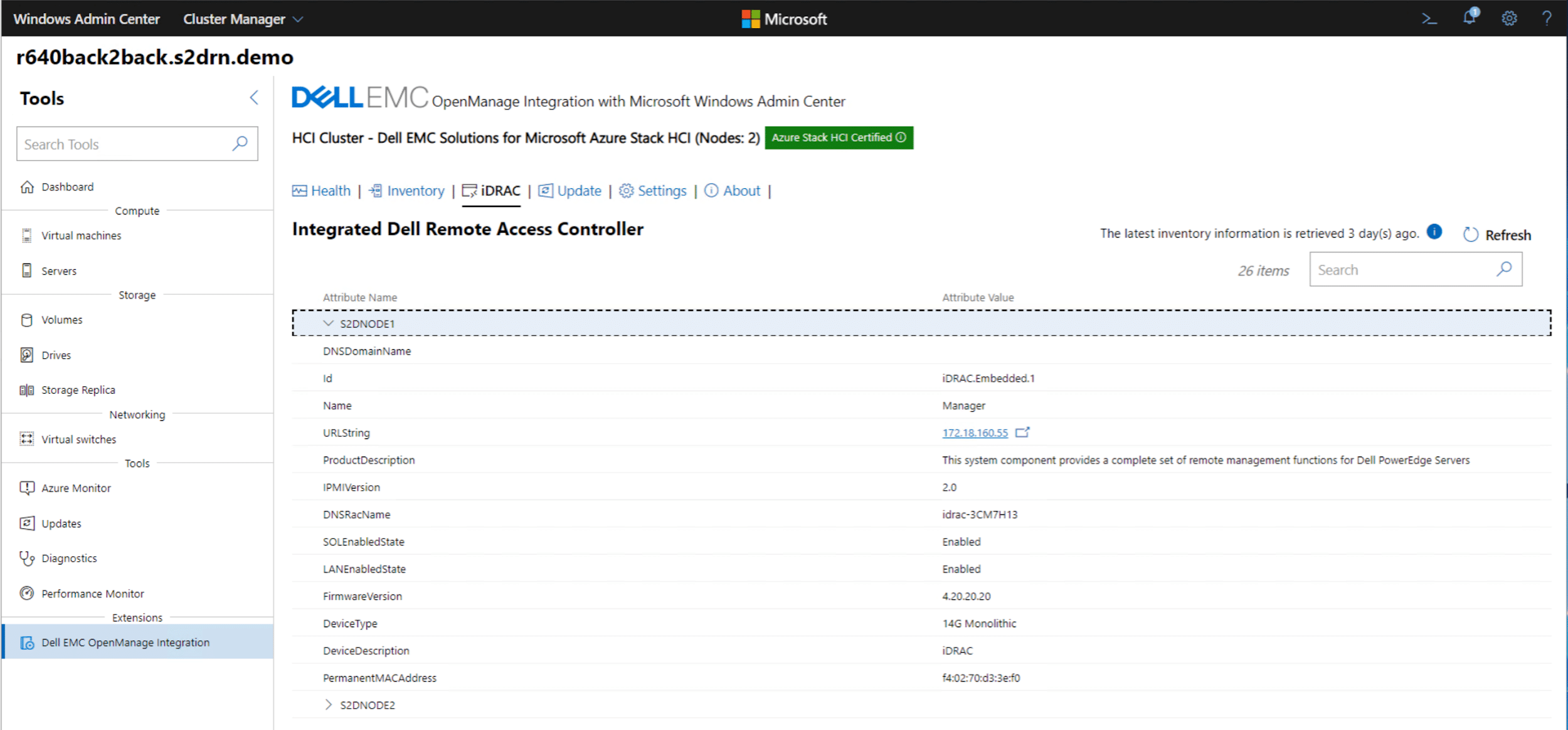1568x730 pixels.
Task: Collapse the Tools panel arrow
Action: (254, 98)
